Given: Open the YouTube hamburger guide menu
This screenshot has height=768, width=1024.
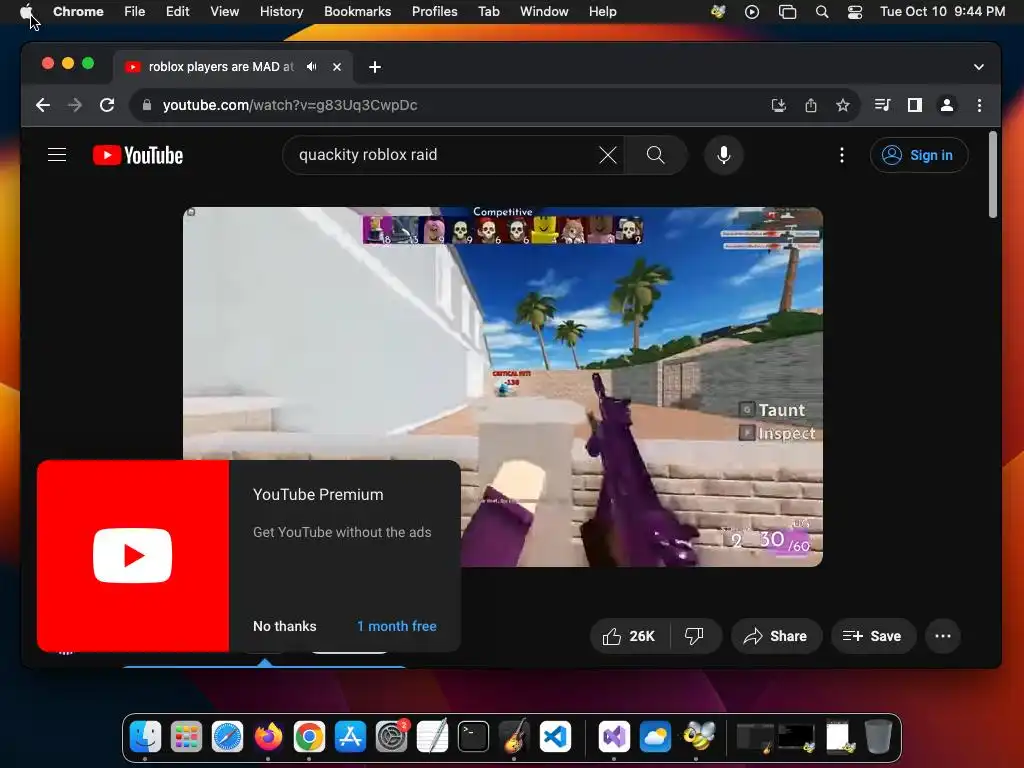Looking at the screenshot, I should click(57, 155).
